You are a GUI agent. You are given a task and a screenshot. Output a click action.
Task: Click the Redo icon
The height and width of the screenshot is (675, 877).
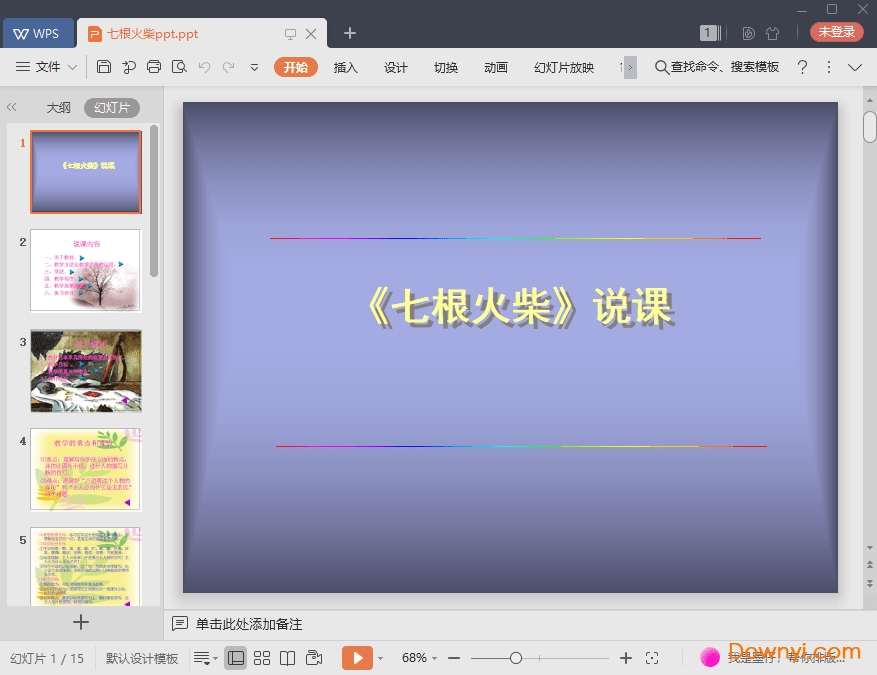pos(228,67)
